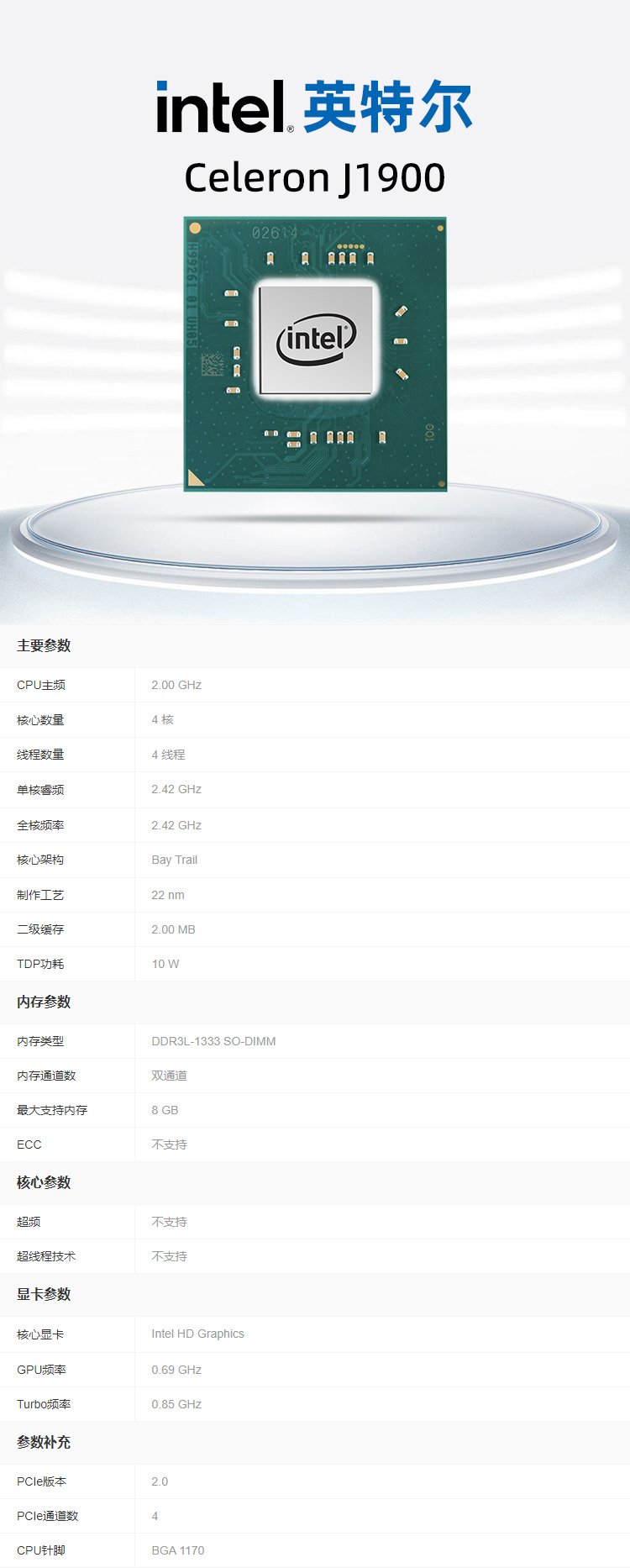Click the 'CPU针脚' label
Image resolution: width=630 pixels, height=1568 pixels.
[x=40, y=1550]
